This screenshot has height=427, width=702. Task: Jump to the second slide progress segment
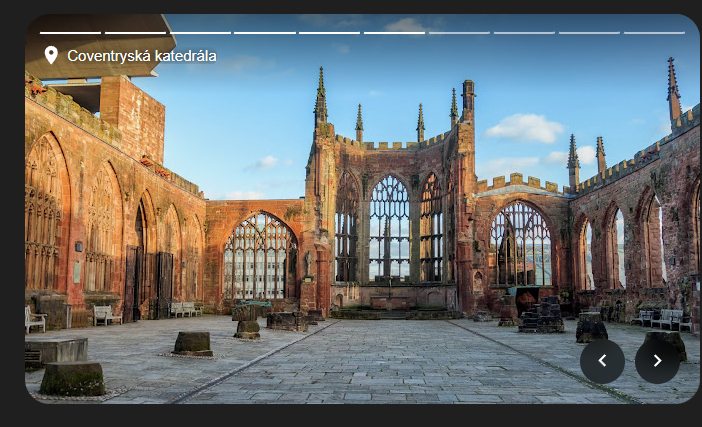[x=135, y=33]
